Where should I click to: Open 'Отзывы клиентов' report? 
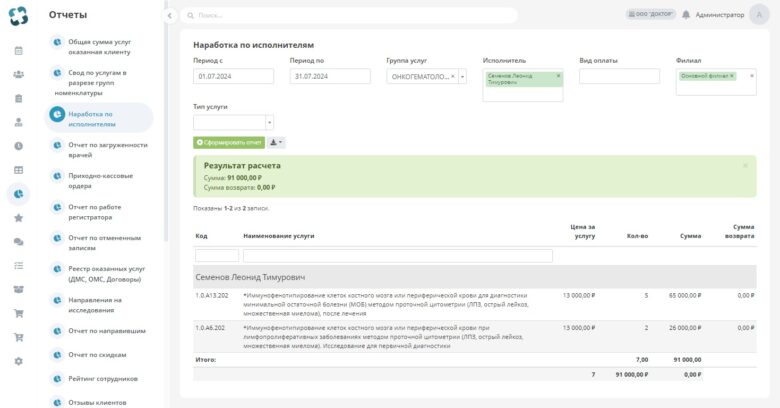(x=99, y=403)
